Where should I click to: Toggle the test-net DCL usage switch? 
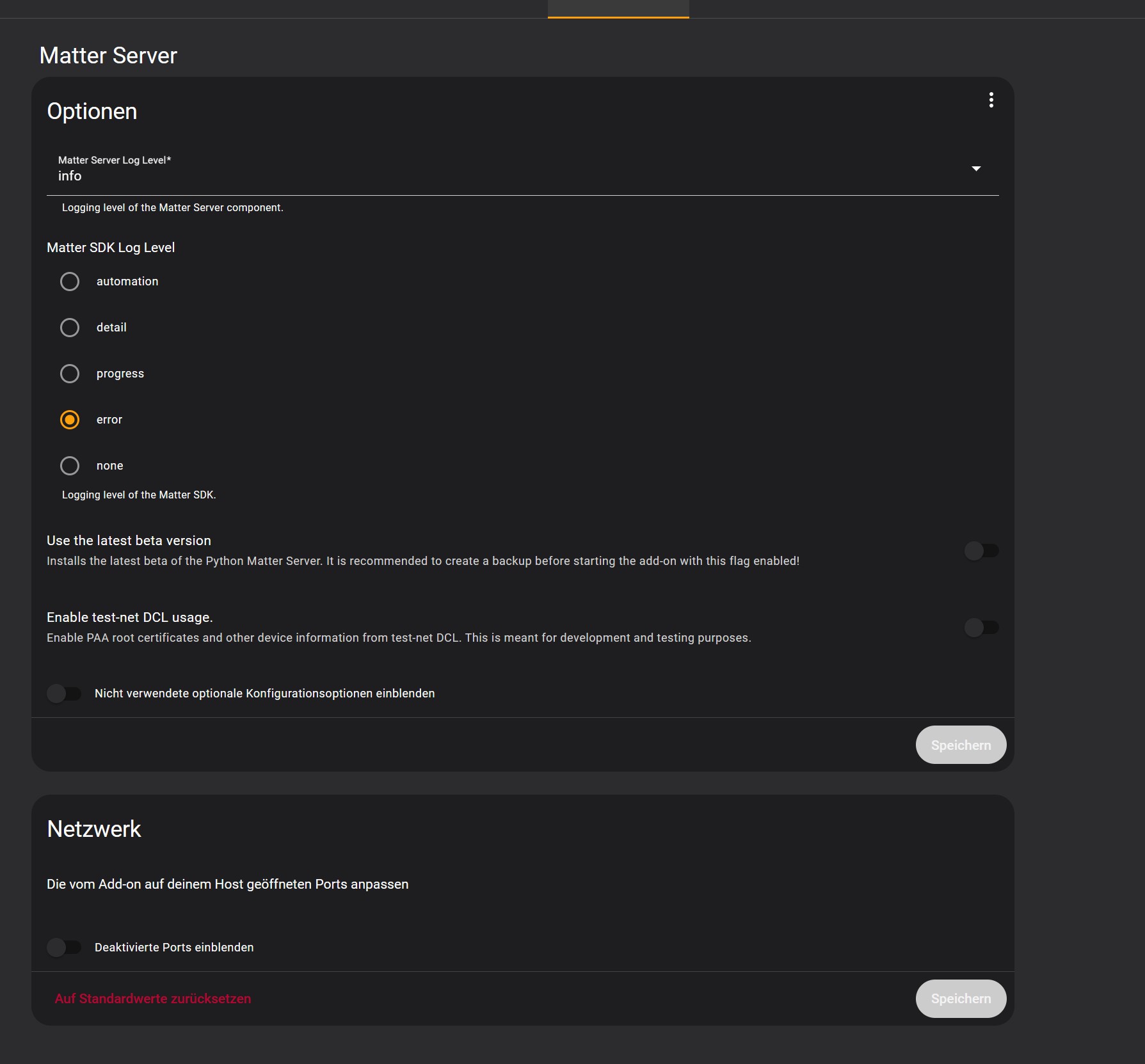pos(981,627)
